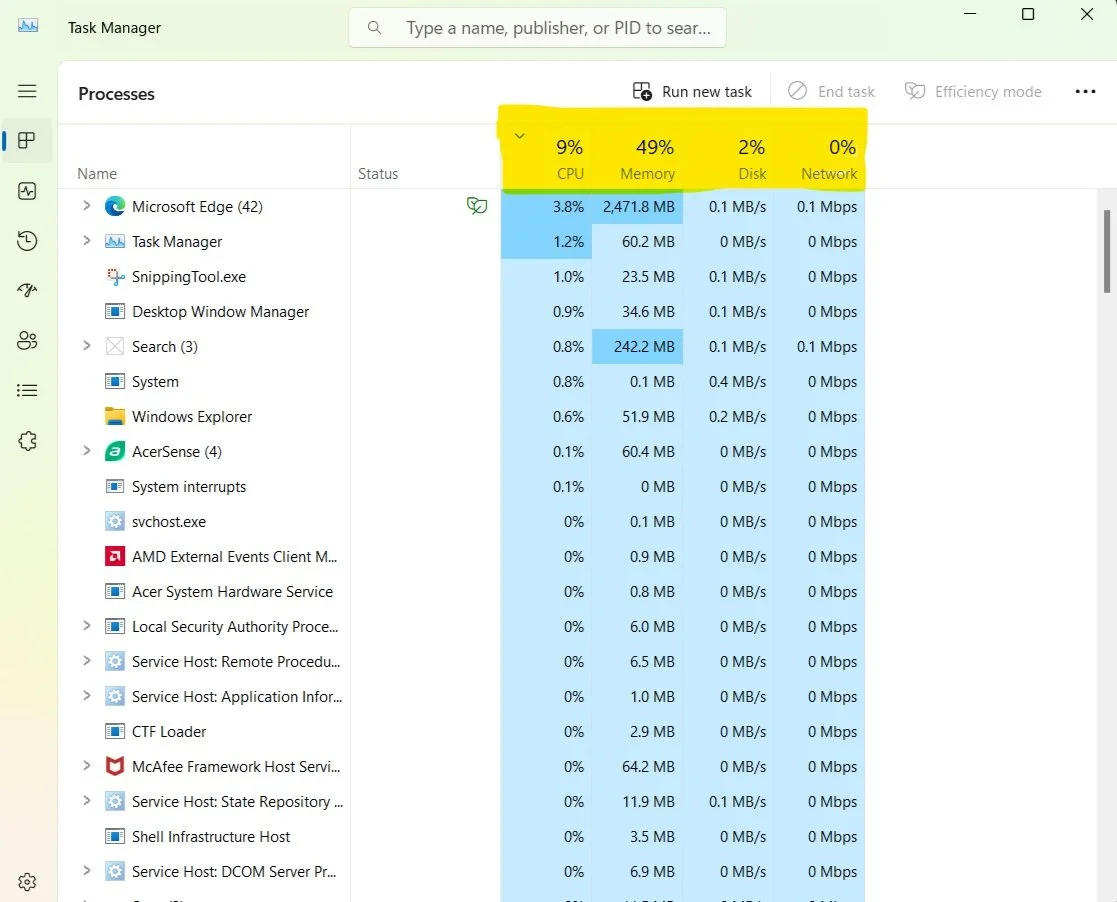The image size is (1117, 902).
Task: Expand the Task Manager process group
Action: pyautogui.click(x=87, y=241)
